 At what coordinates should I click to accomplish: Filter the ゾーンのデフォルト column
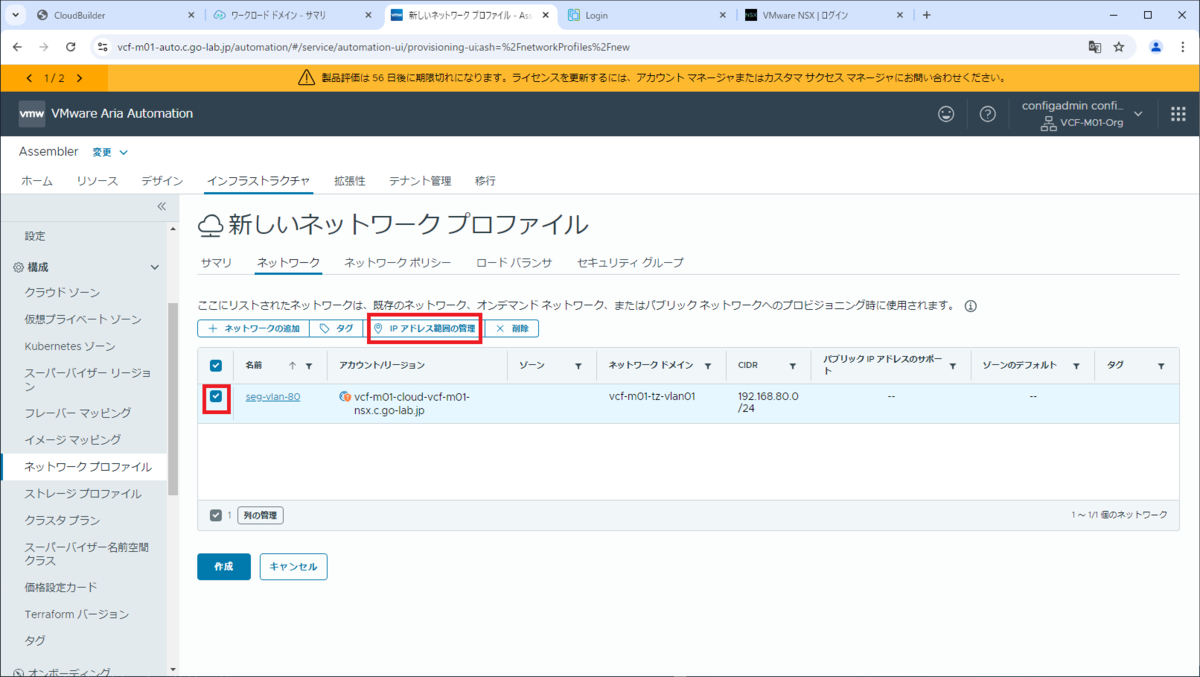(x=1076, y=366)
